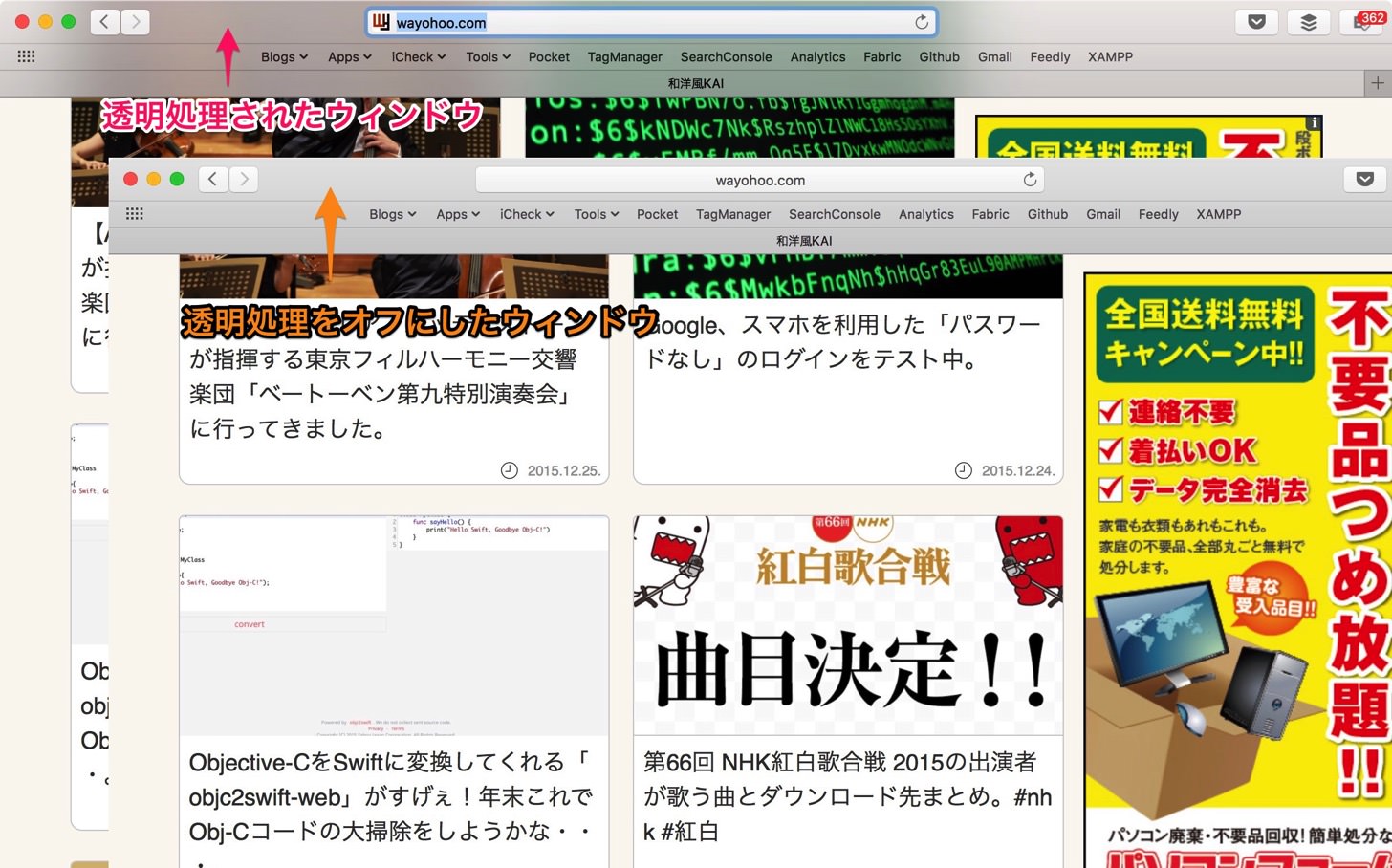
Task: Expand Tools bookmark folder in front window
Action: 597,214
